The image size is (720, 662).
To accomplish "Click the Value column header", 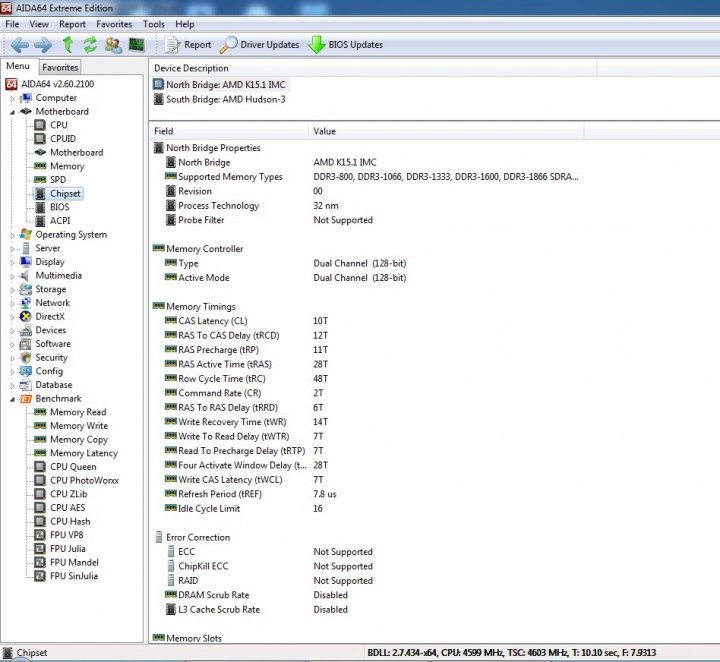I will tap(446, 131).
